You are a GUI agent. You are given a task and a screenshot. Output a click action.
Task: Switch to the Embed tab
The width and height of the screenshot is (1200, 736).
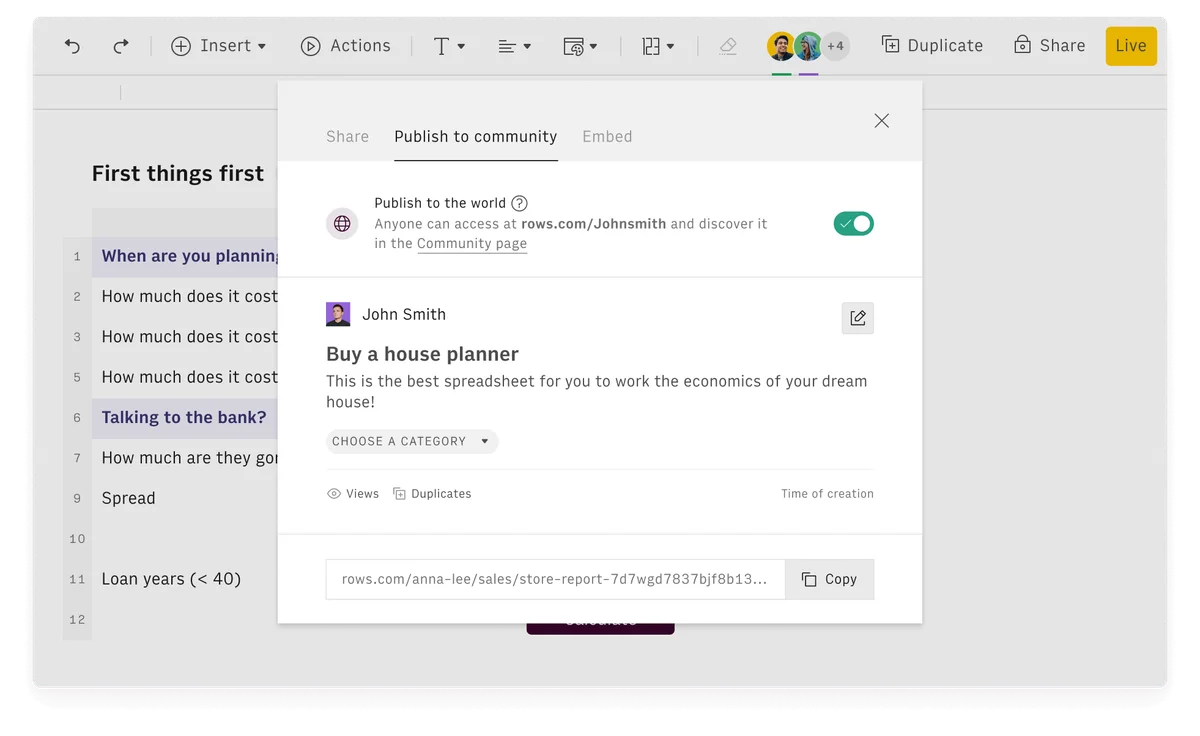coord(607,136)
